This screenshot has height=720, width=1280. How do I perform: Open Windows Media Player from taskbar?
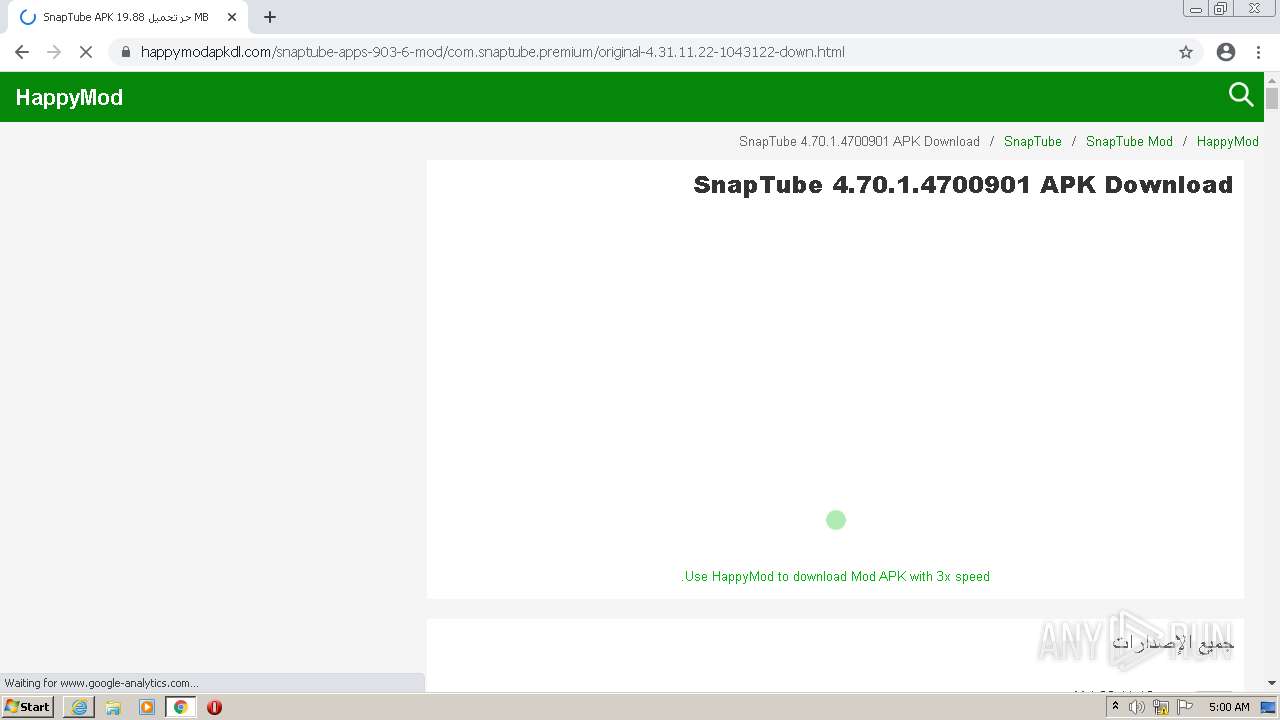(147, 707)
